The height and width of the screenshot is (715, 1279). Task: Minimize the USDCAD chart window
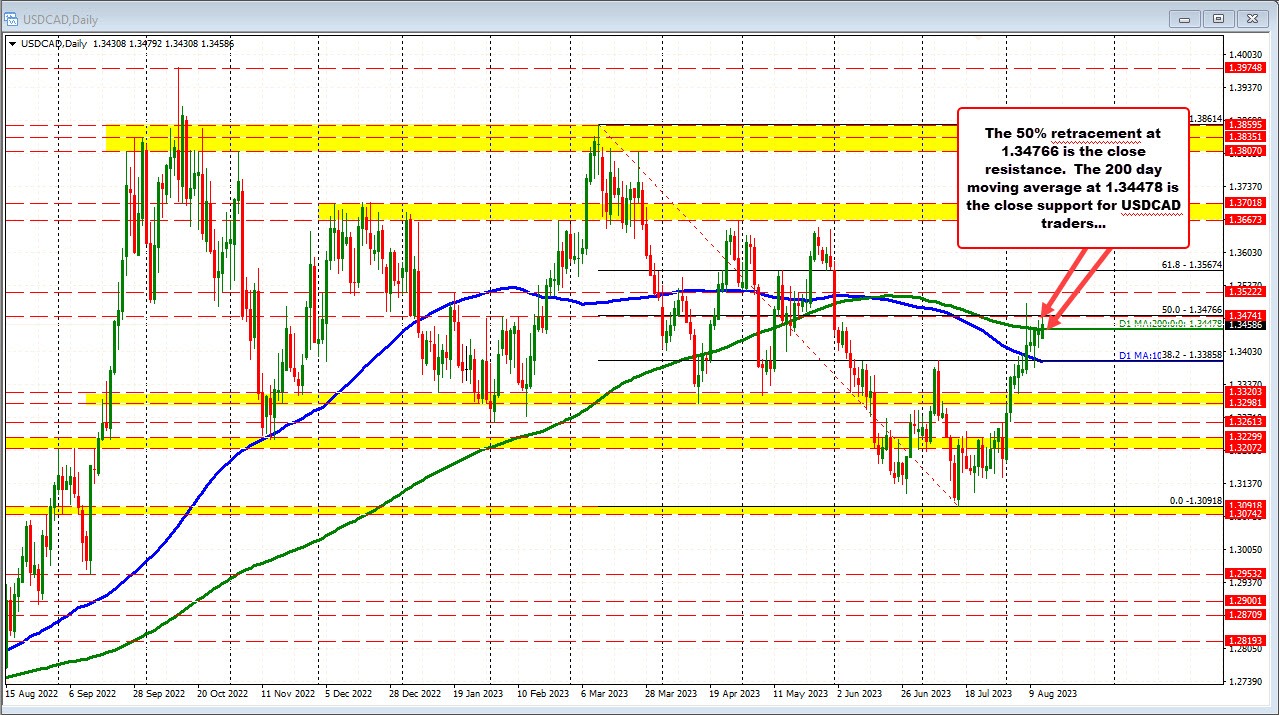click(x=1183, y=18)
